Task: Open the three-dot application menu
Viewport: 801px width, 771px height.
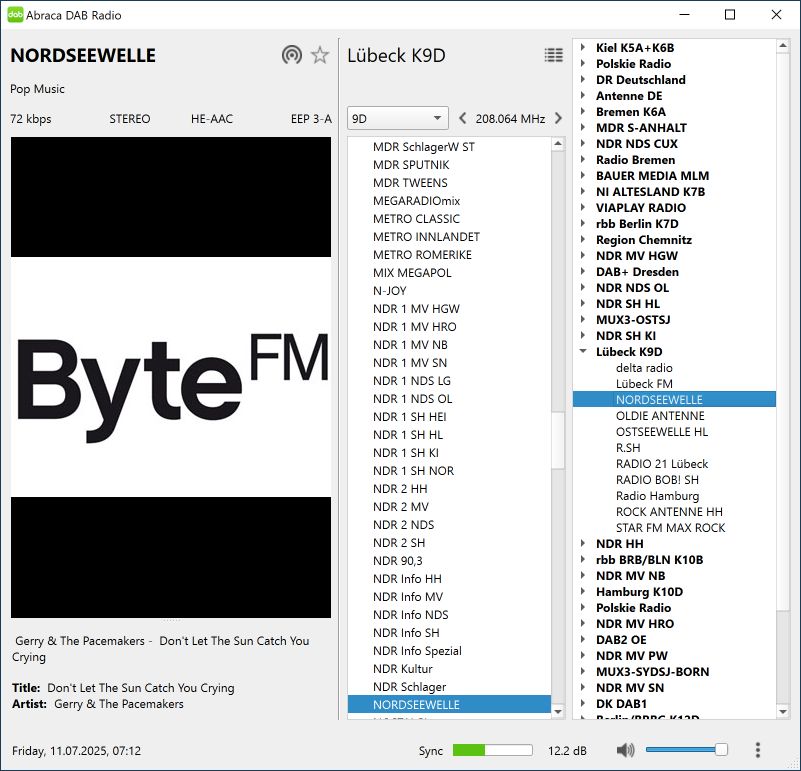Action: (x=758, y=750)
